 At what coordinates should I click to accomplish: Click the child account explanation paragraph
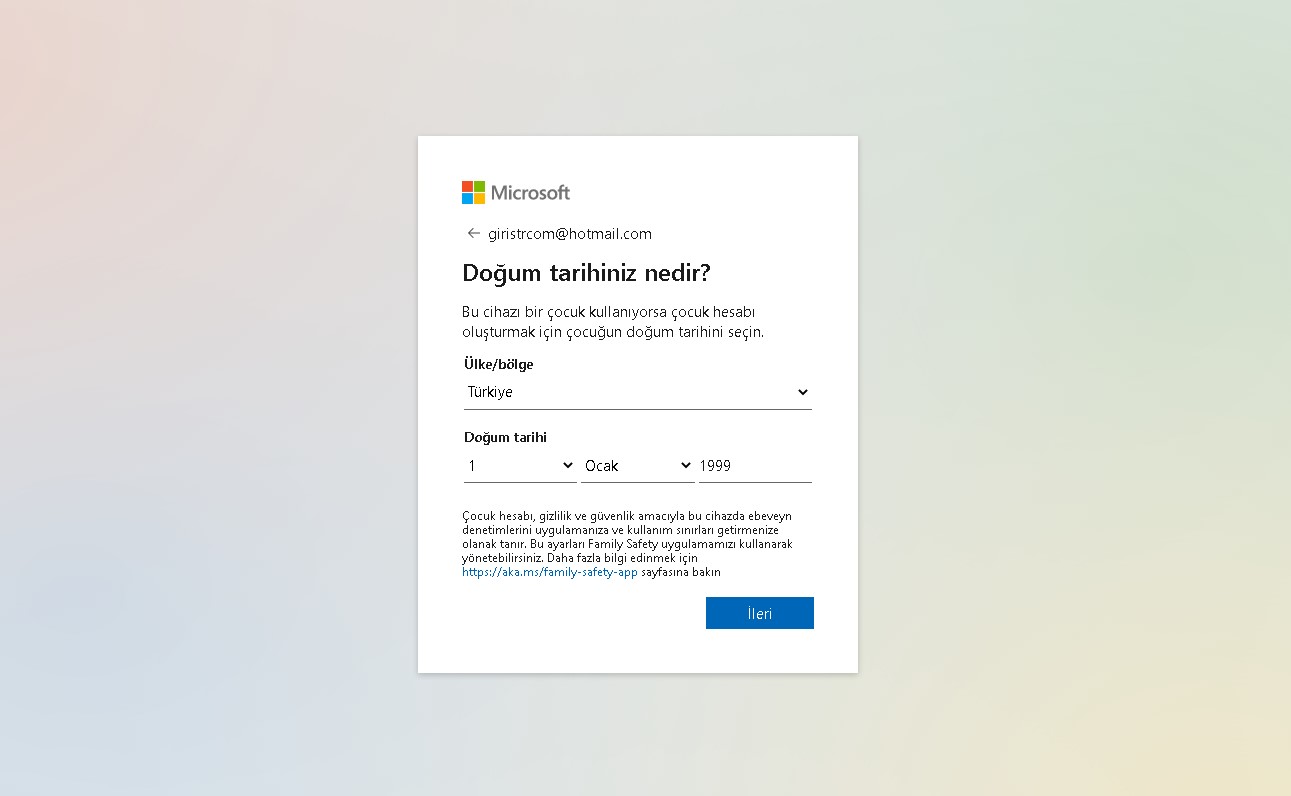pos(627,540)
